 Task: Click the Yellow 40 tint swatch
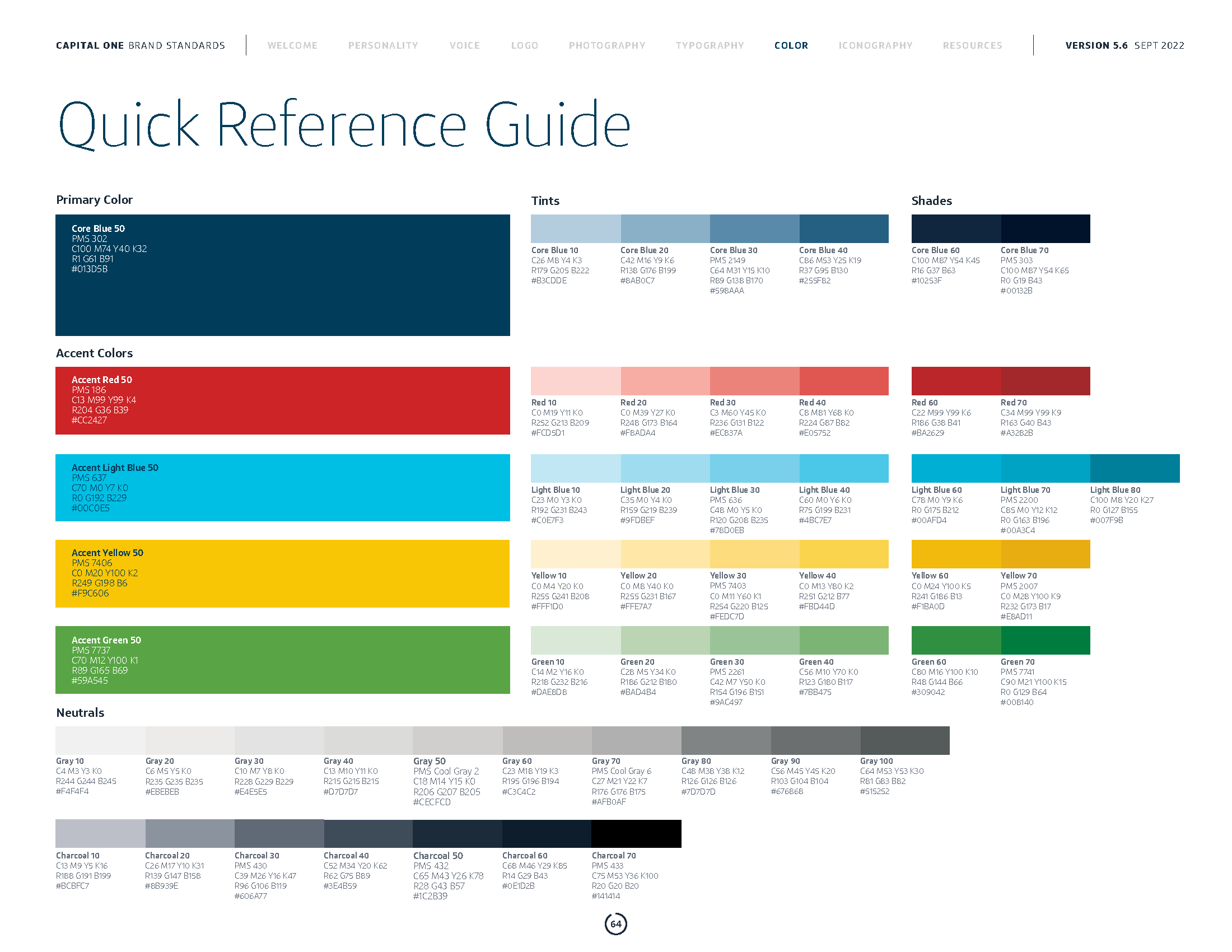pyautogui.click(x=844, y=554)
